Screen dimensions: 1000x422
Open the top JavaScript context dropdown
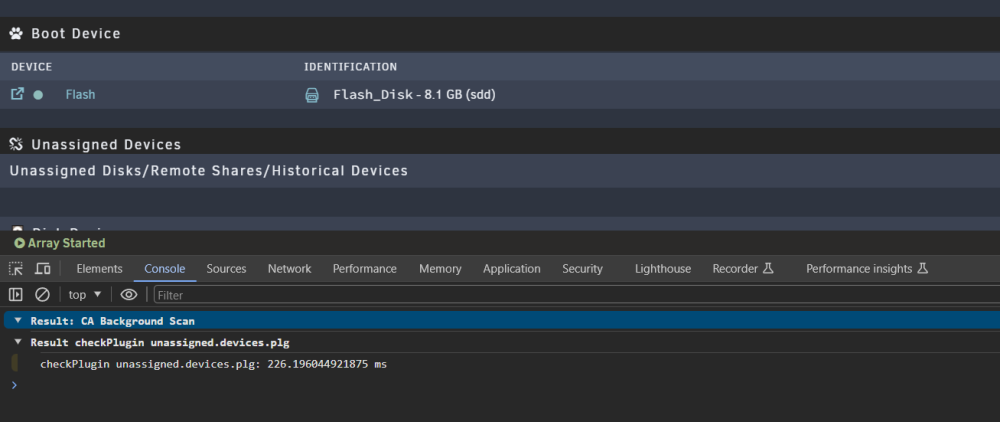(85, 295)
